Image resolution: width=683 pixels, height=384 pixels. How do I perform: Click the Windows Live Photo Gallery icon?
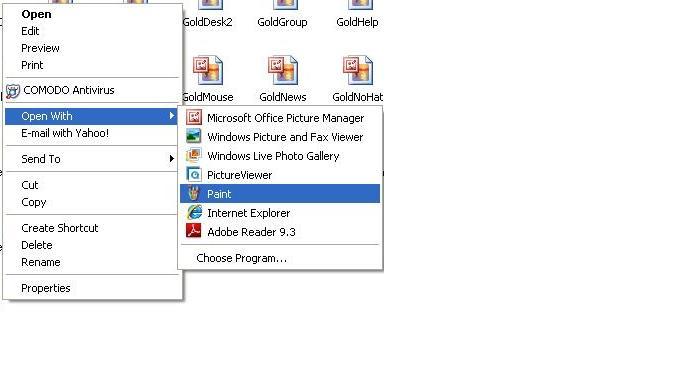[194, 155]
